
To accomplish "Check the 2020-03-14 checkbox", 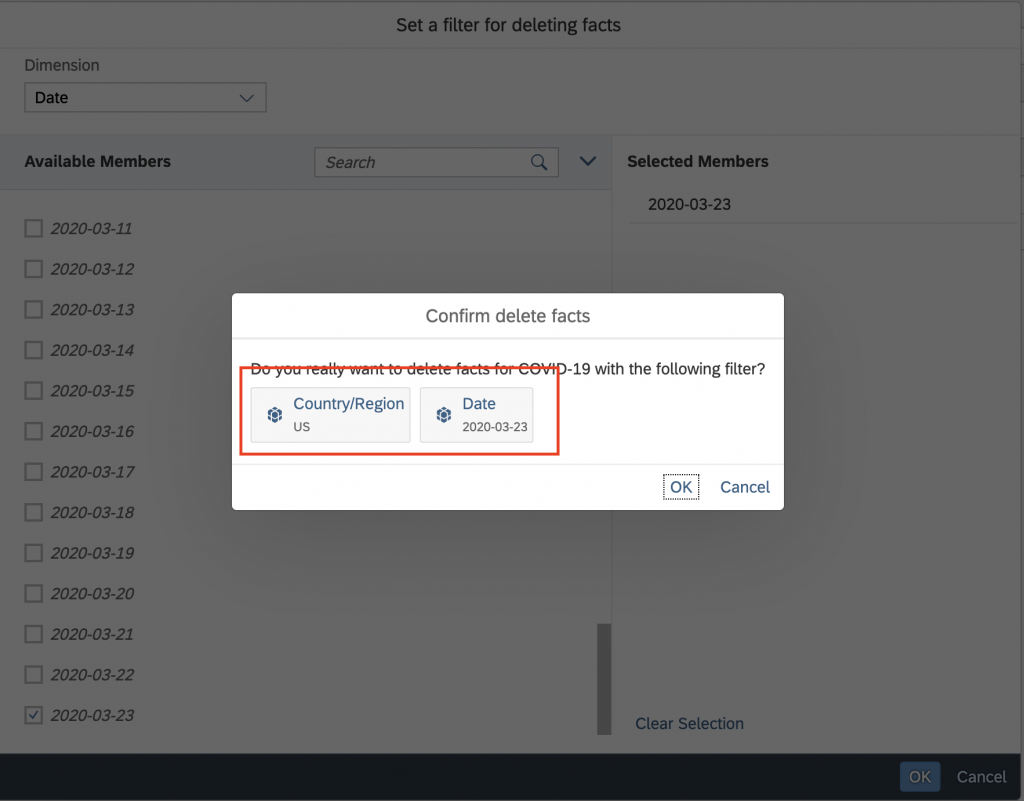I will coord(33,350).
